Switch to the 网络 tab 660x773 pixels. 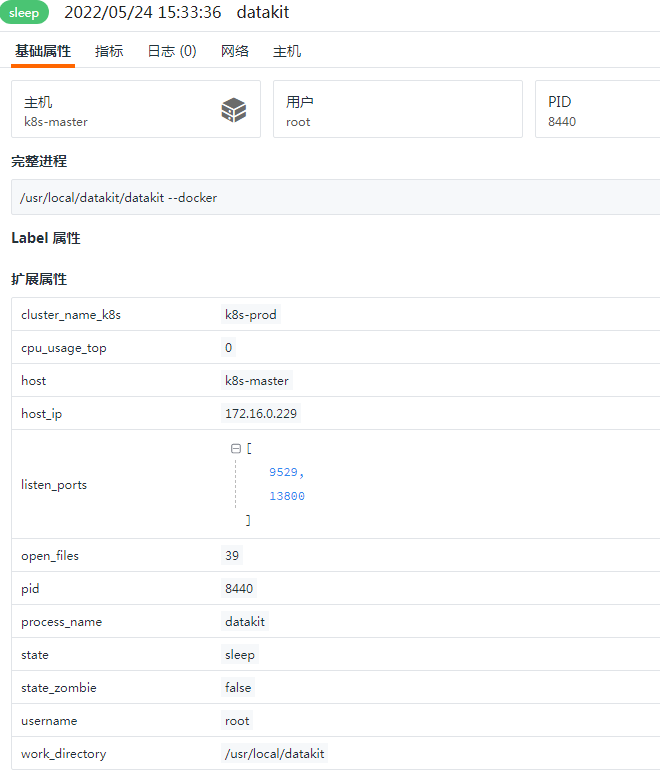coord(235,51)
